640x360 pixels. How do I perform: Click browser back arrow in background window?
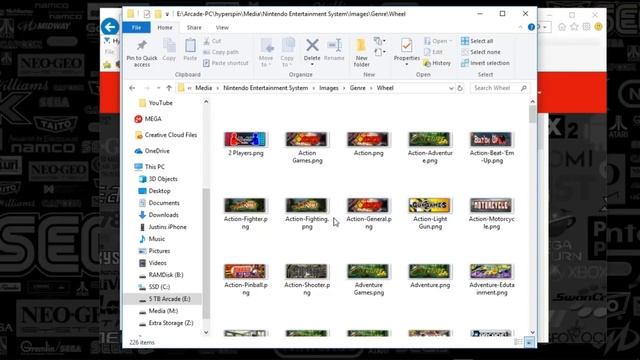pos(110,27)
